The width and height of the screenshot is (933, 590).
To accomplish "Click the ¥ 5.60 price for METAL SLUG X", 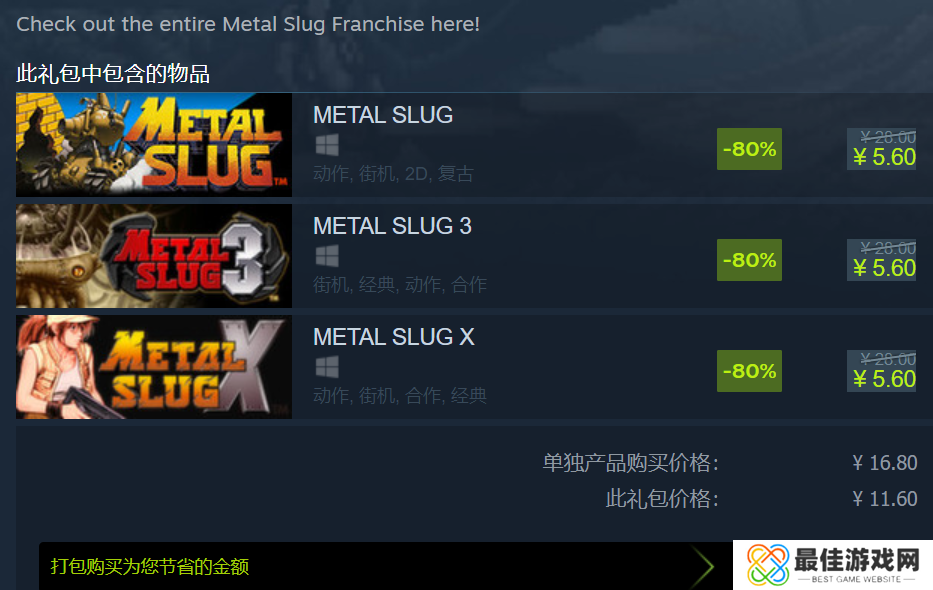I will click(884, 379).
